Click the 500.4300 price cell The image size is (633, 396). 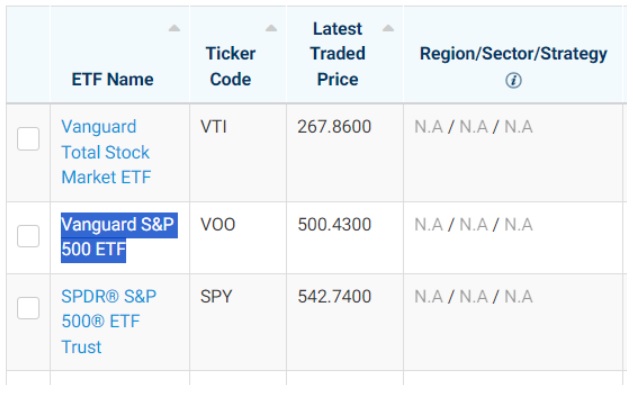pyautogui.click(x=334, y=224)
